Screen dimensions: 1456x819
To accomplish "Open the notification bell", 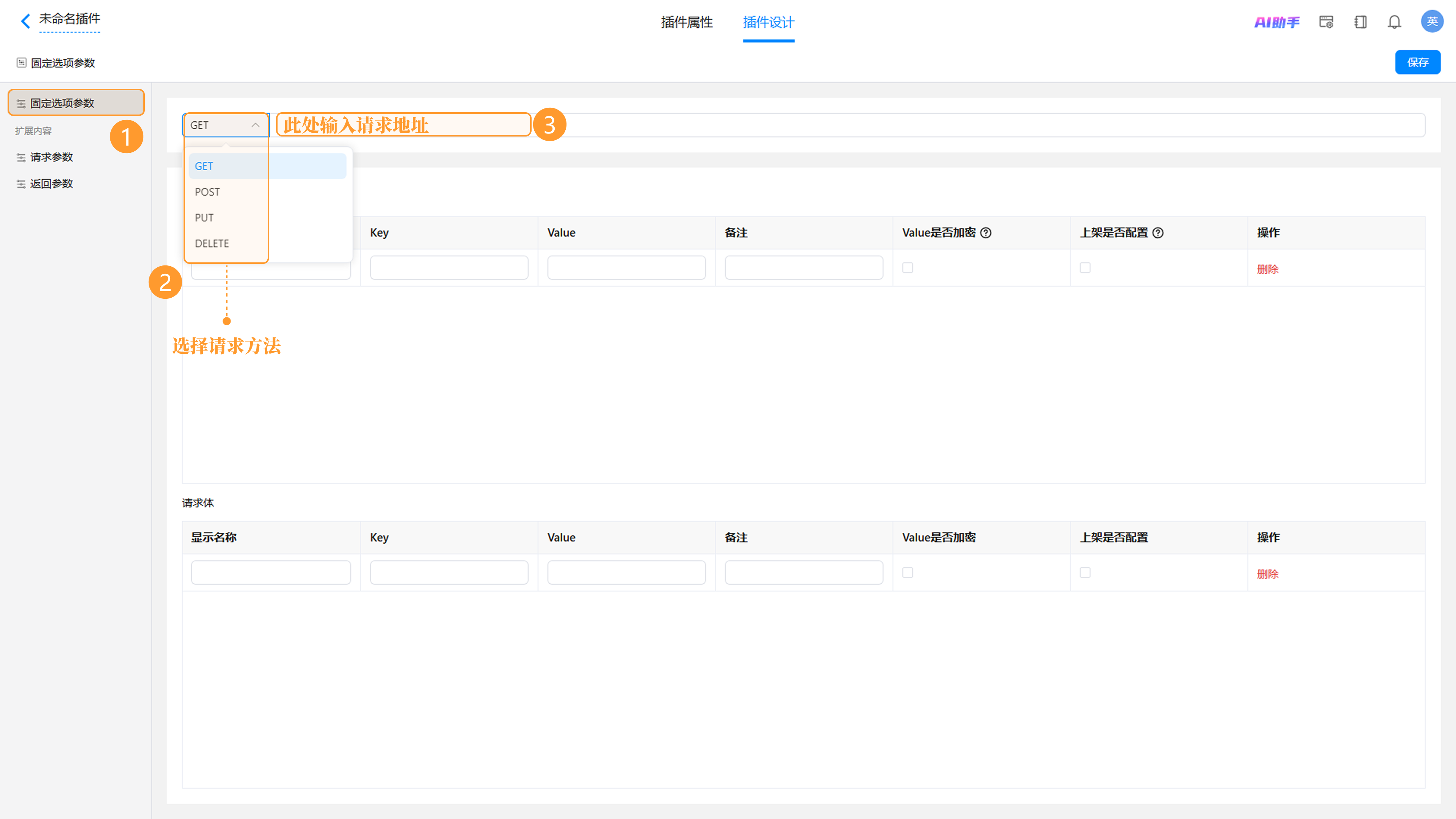I will tap(1395, 22).
